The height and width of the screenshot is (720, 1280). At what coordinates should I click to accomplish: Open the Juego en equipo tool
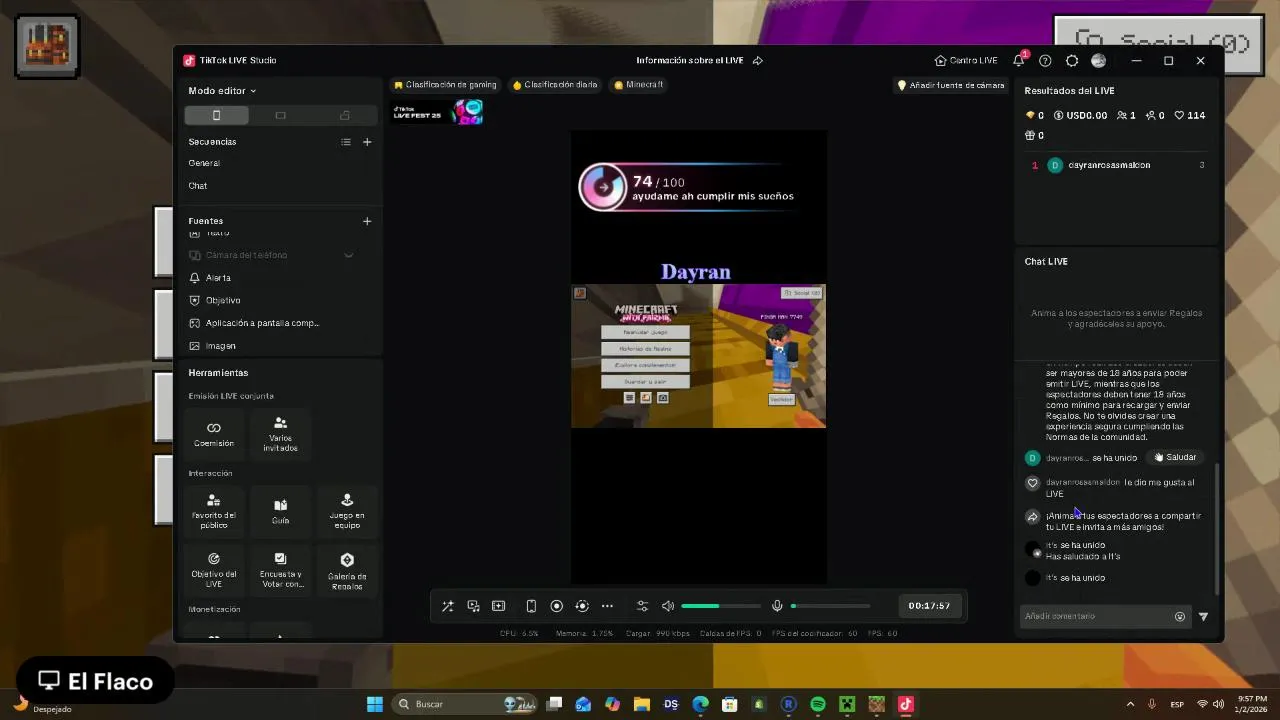coord(347,511)
